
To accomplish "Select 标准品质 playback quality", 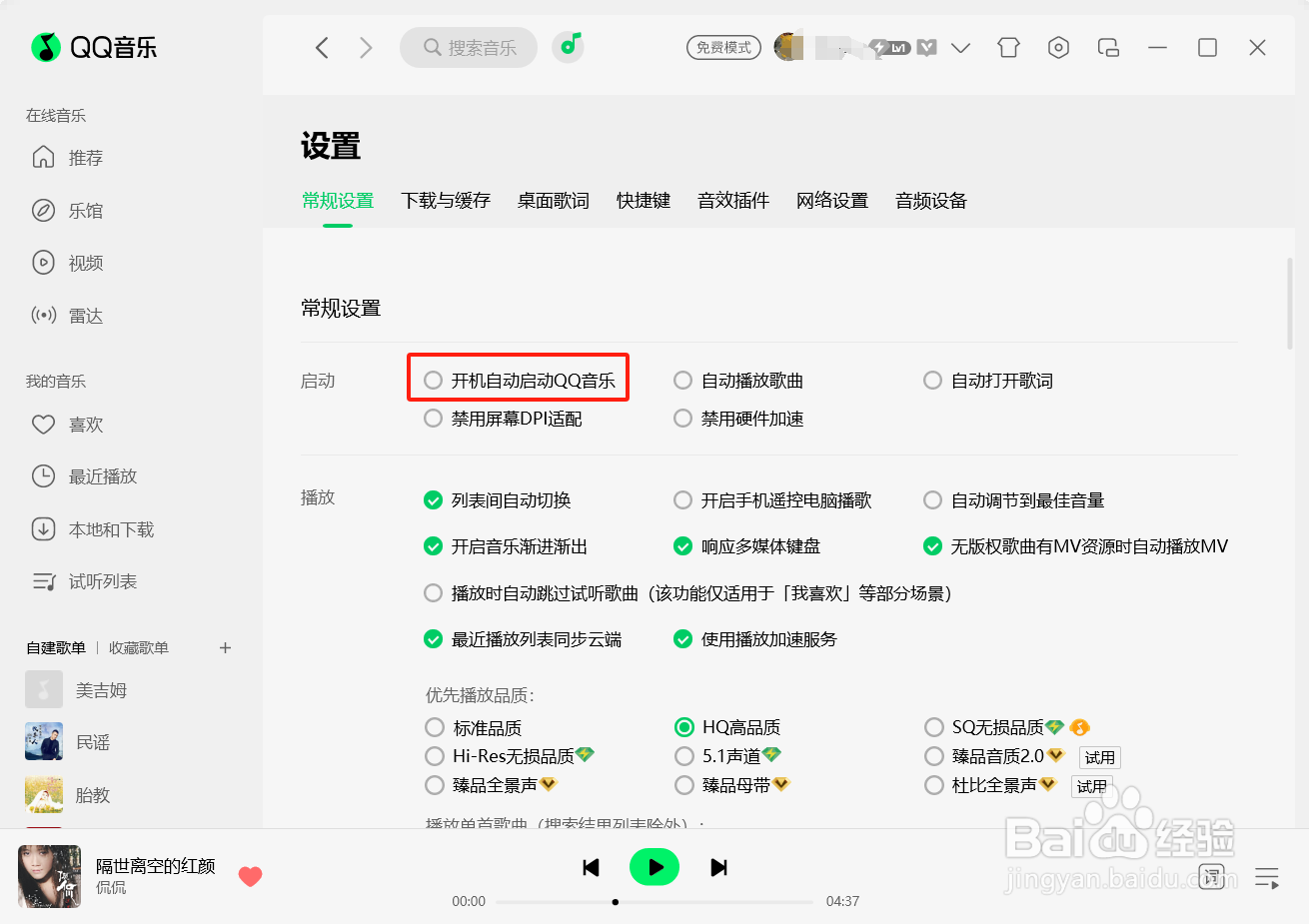I will (433, 727).
